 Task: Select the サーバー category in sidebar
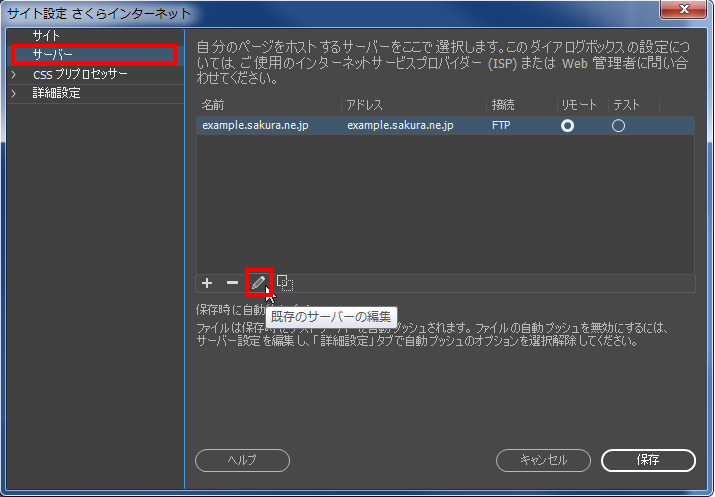click(52, 54)
